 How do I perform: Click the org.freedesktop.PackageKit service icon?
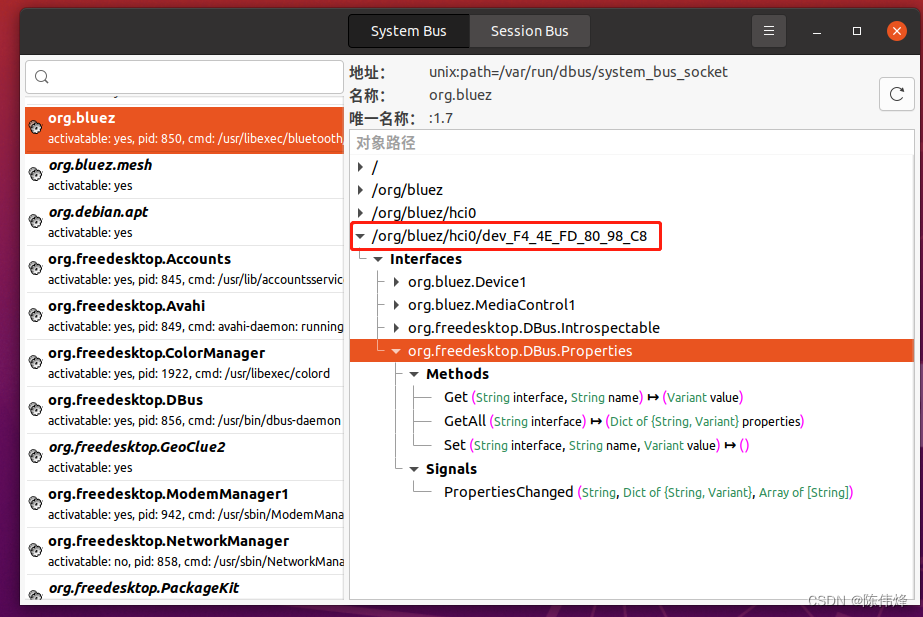35,595
